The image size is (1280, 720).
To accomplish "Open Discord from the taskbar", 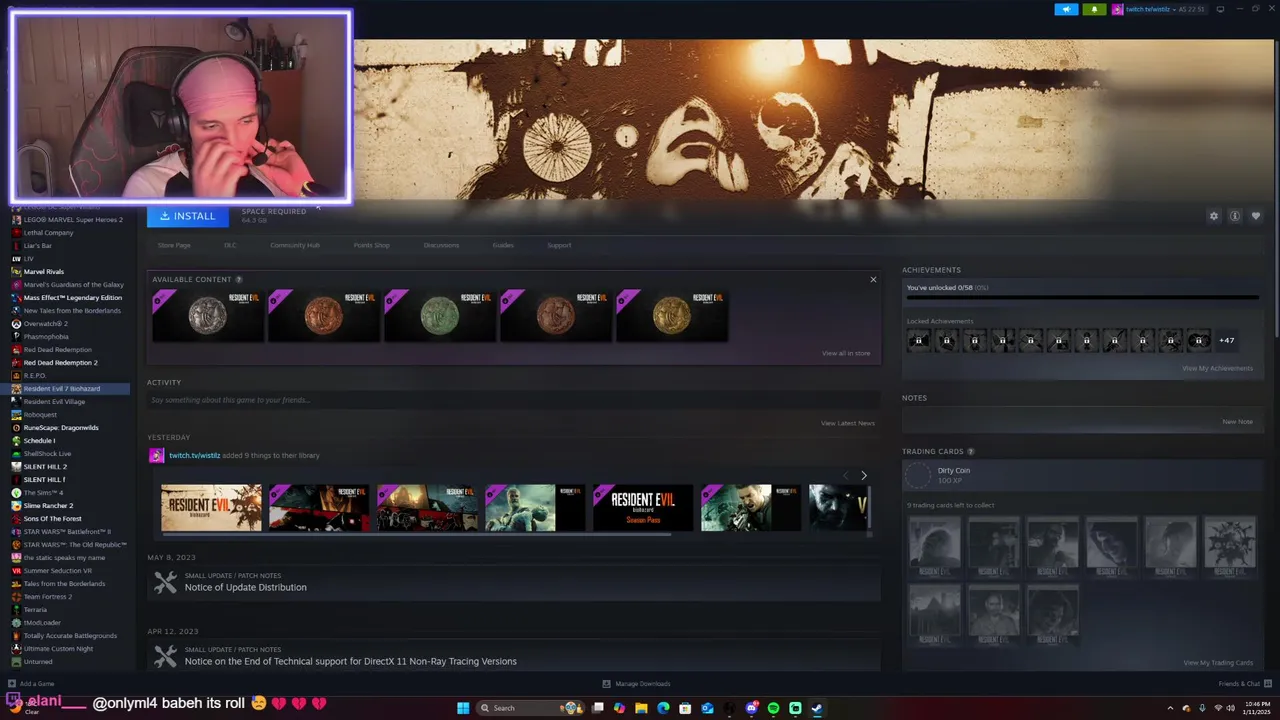I will click(x=751, y=708).
